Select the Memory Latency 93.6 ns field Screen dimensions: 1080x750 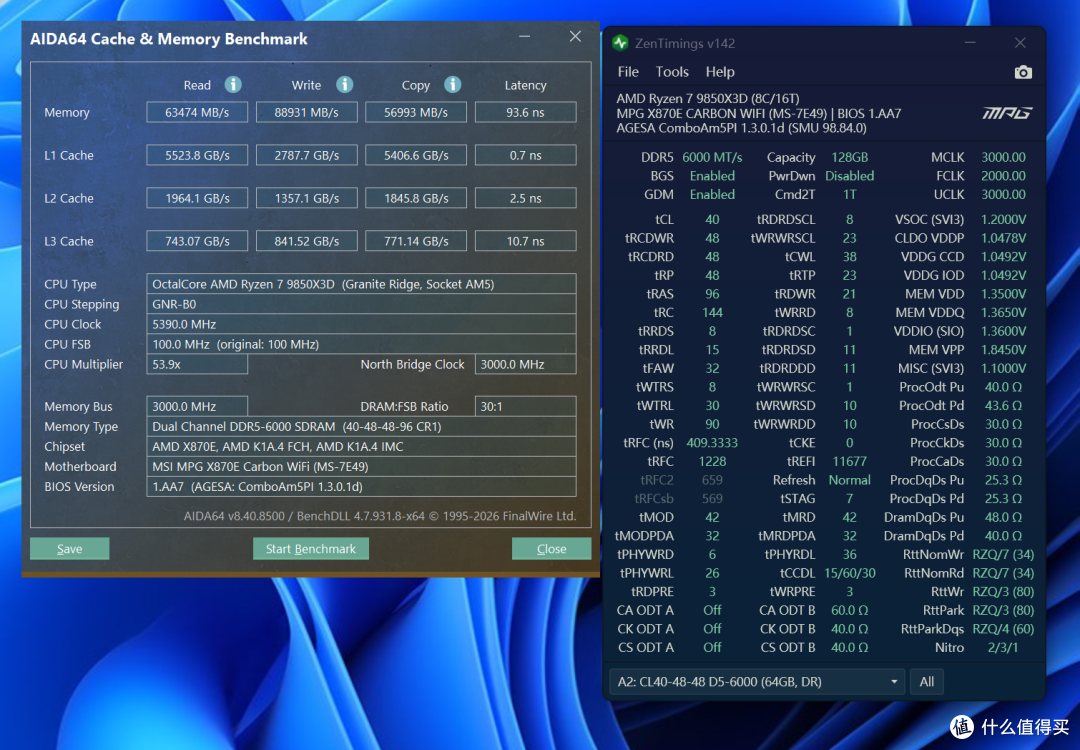(526, 112)
